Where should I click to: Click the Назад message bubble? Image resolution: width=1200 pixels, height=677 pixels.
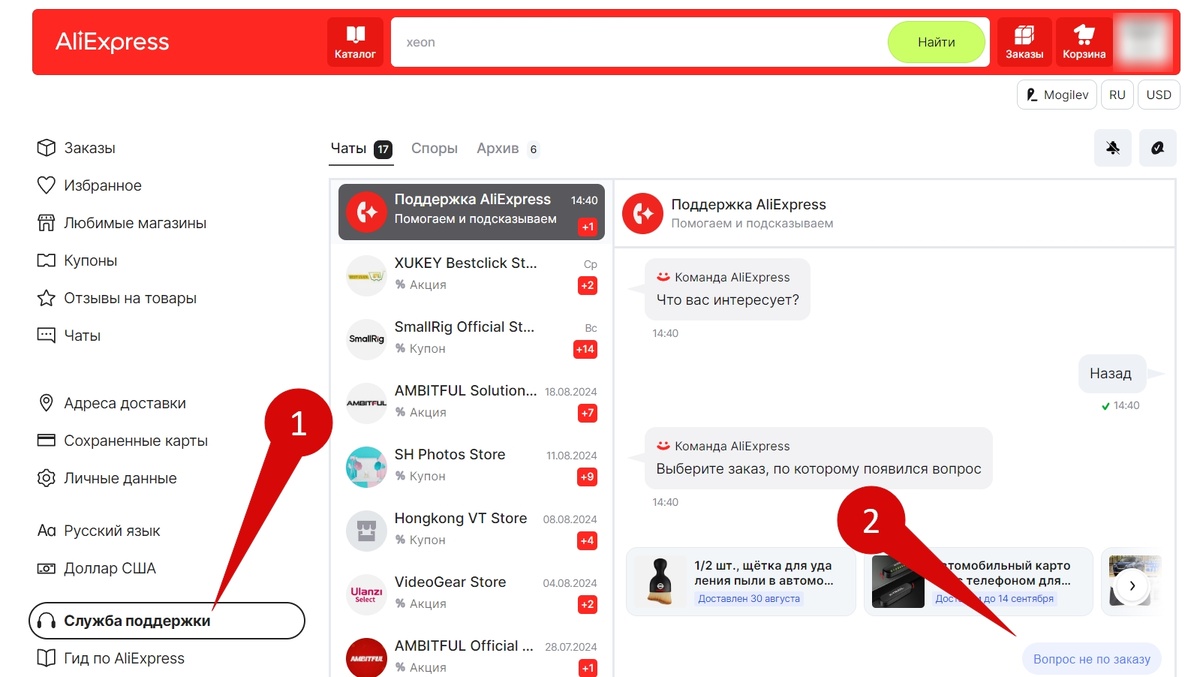[x=1110, y=373]
